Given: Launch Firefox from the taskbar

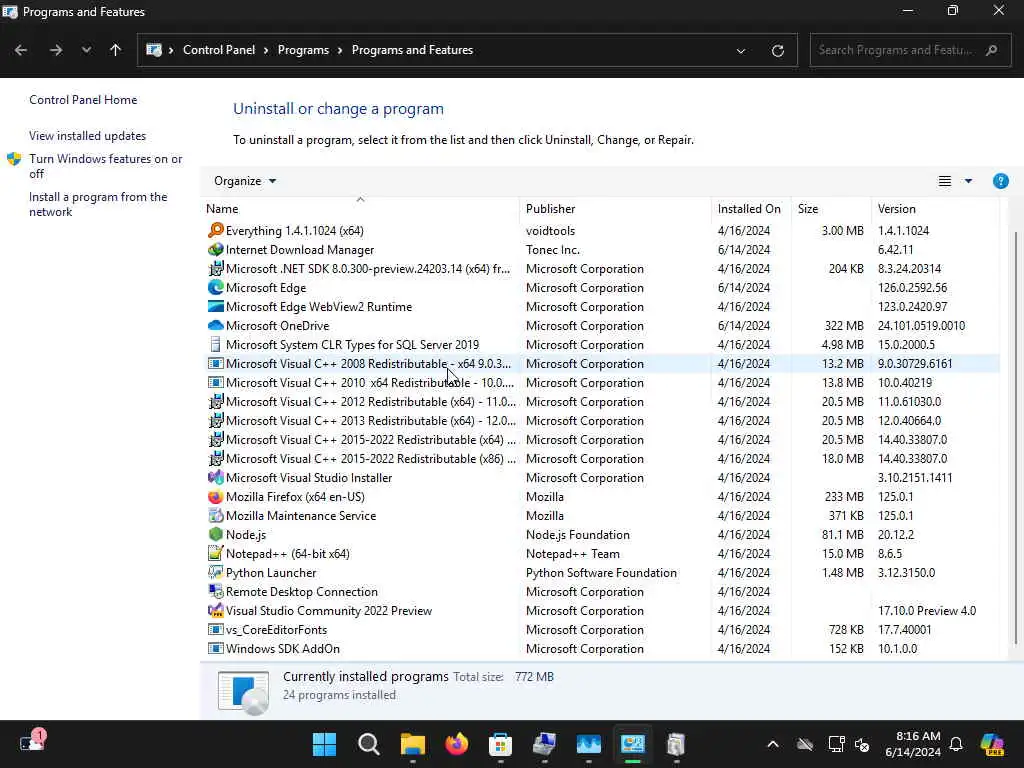Looking at the screenshot, I should 456,744.
